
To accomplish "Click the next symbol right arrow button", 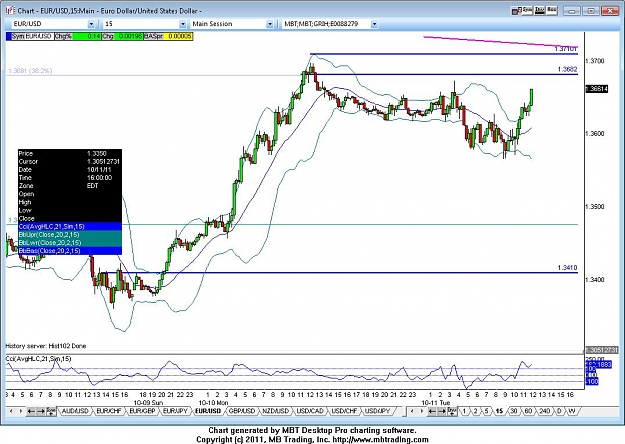I will [x=41, y=411].
